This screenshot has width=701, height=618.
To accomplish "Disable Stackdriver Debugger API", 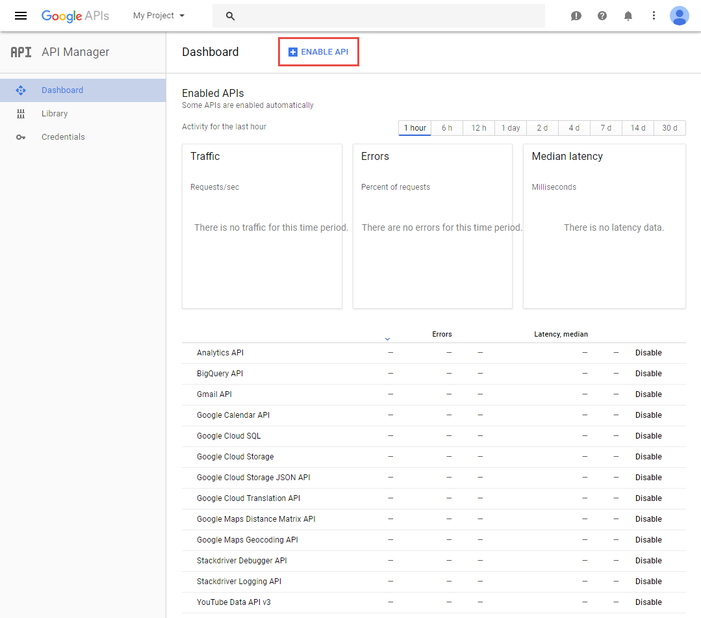I will coord(648,561).
